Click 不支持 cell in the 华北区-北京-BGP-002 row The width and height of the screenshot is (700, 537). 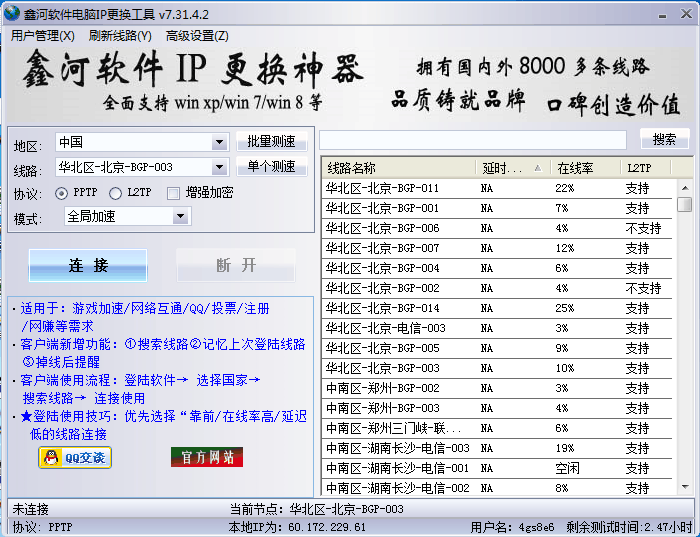pyautogui.click(x=643, y=288)
